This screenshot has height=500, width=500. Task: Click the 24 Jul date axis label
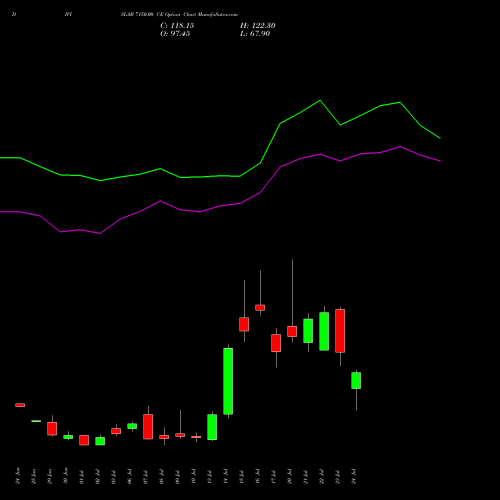[x=354, y=477]
